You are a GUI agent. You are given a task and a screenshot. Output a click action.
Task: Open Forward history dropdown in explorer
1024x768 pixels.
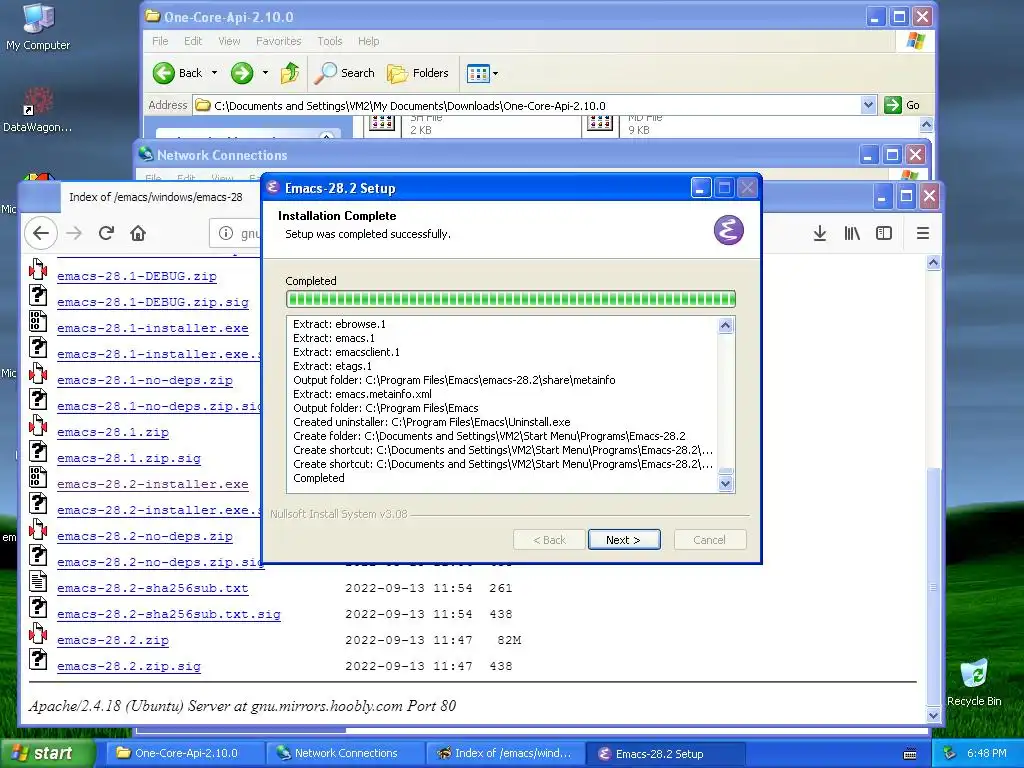(x=265, y=73)
